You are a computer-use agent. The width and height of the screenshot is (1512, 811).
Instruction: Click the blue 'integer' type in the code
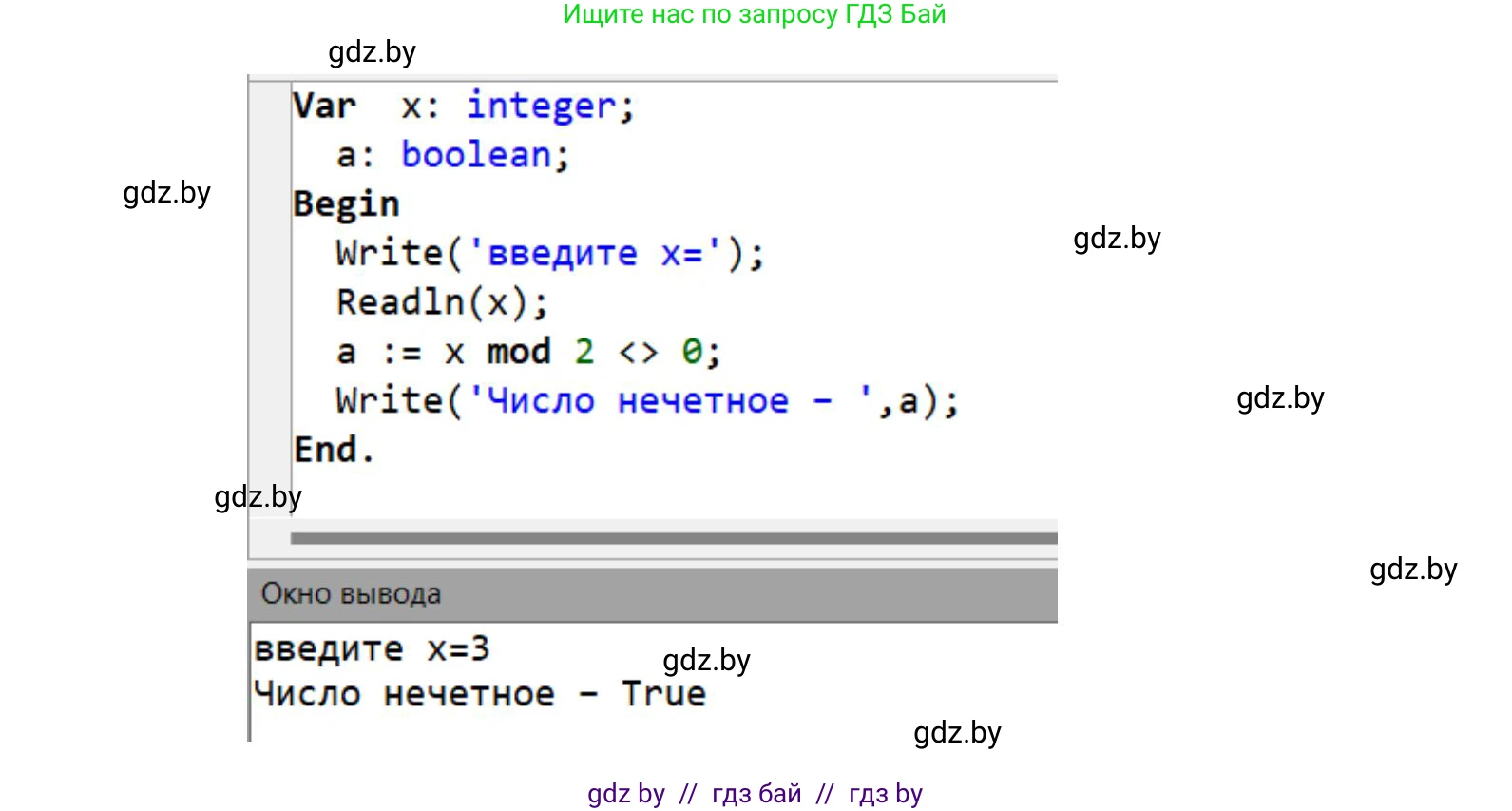coord(541,106)
